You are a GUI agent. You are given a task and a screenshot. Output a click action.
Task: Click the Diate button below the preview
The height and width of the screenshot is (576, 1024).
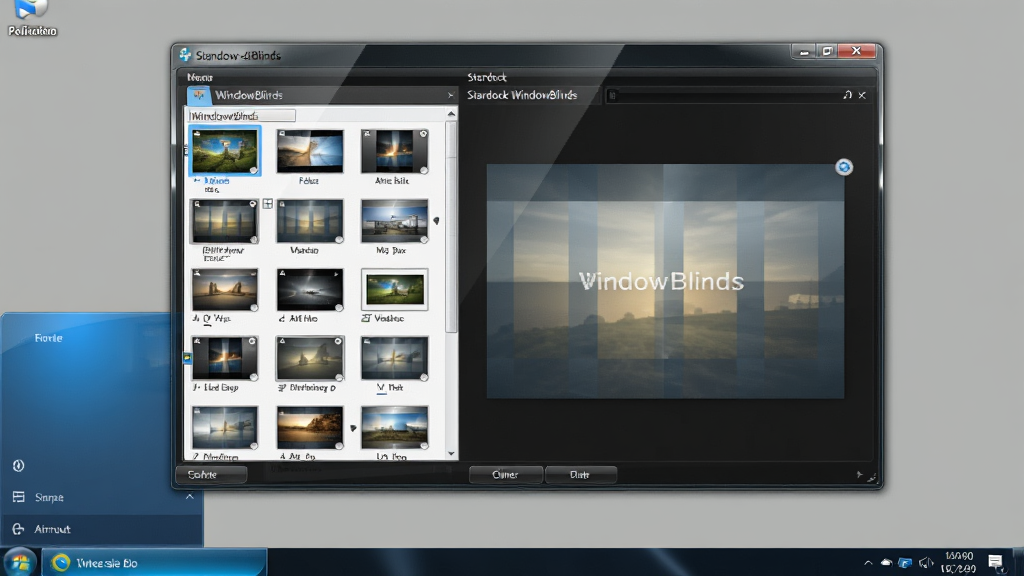(x=580, y=475)
